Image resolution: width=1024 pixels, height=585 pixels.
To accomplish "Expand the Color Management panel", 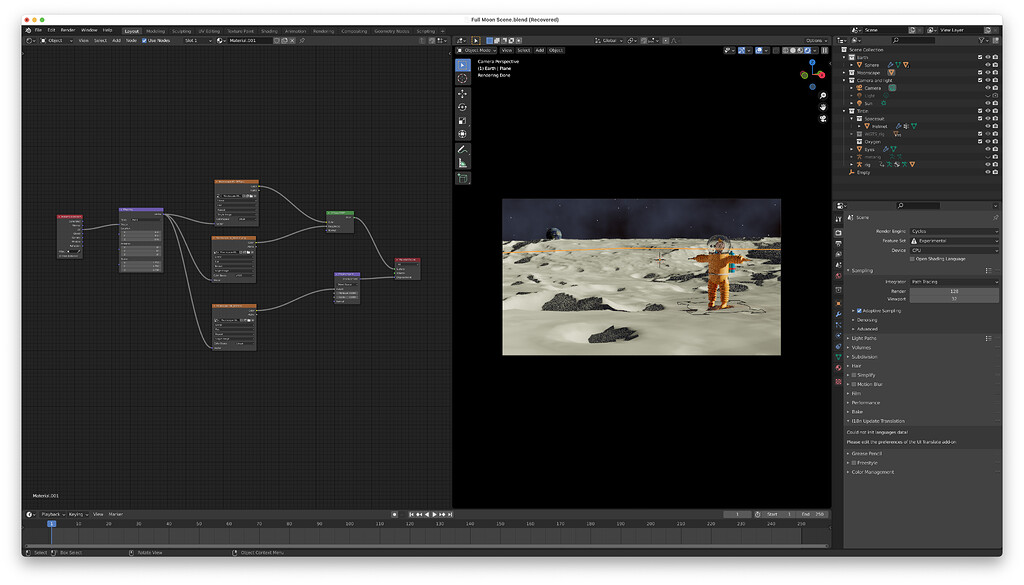I will pos(872,472).
